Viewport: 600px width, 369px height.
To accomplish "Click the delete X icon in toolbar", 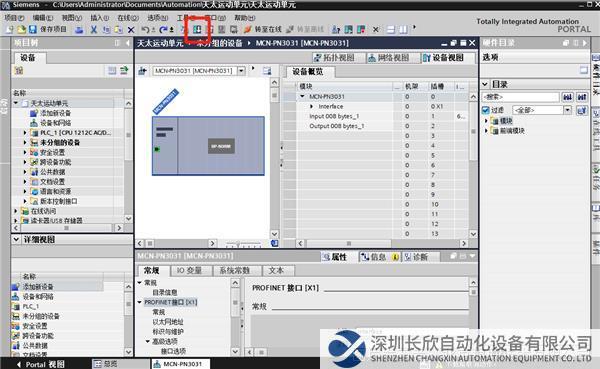I will (x=131, y=29).
